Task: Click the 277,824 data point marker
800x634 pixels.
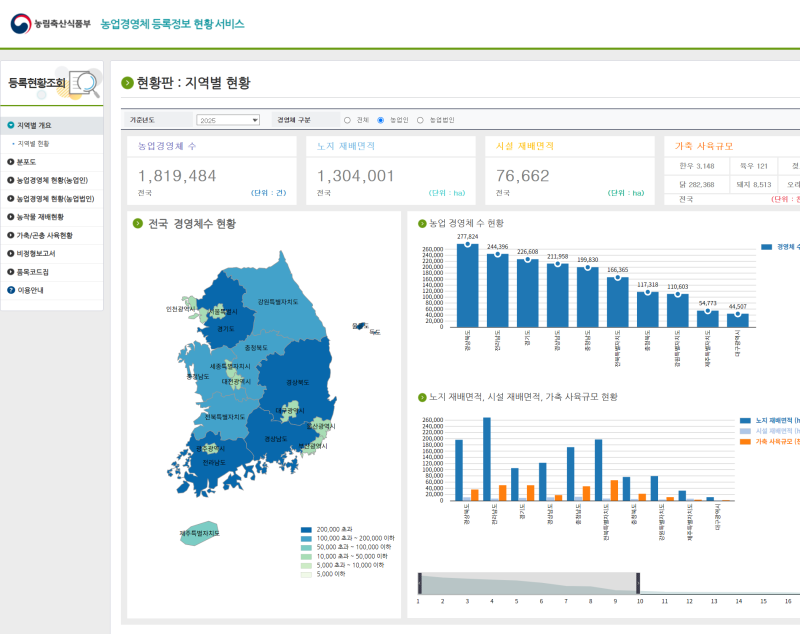Action: (467, 244)
